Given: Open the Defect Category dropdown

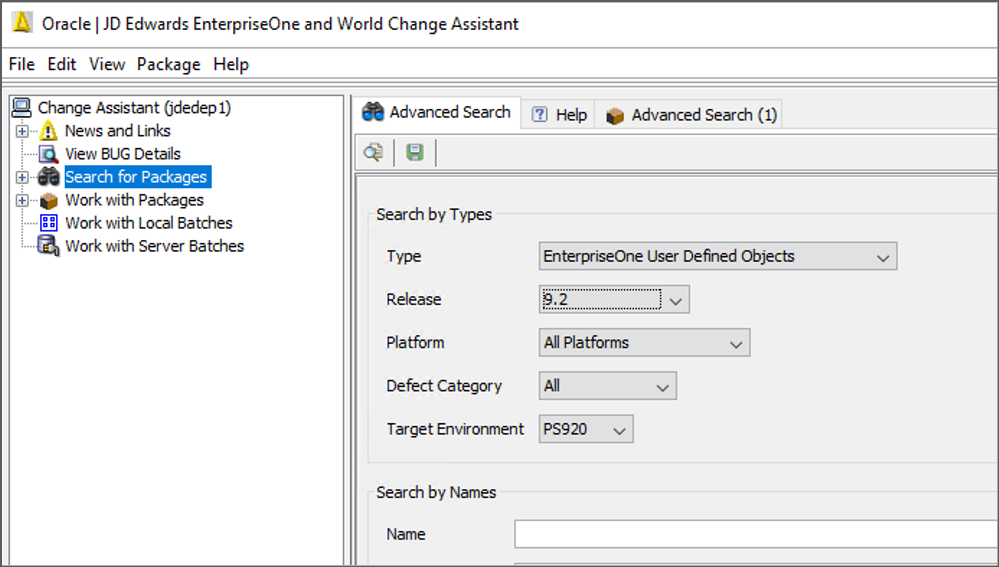Looking at the screenshot, I should pos(608,386).
